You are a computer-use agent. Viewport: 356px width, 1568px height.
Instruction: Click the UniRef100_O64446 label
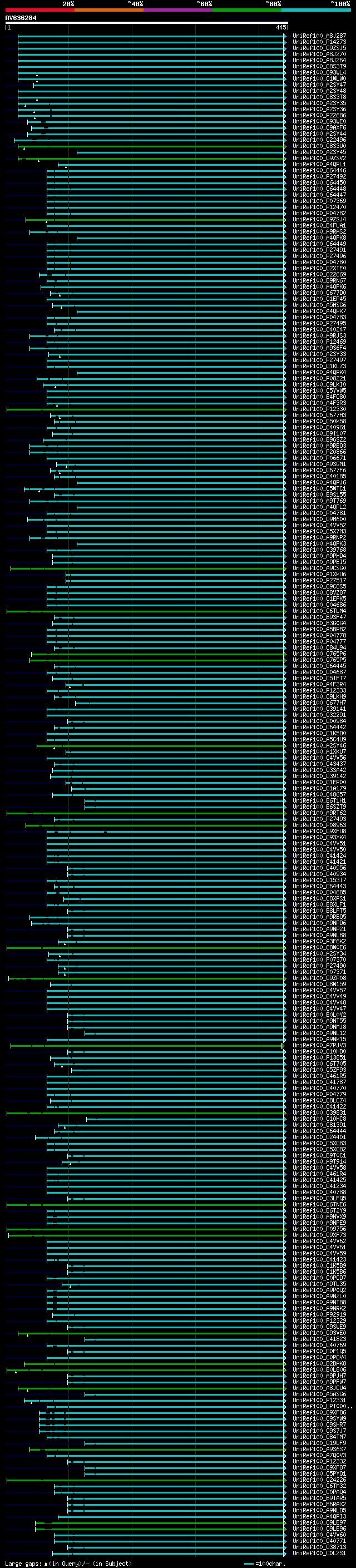(319, 170)
